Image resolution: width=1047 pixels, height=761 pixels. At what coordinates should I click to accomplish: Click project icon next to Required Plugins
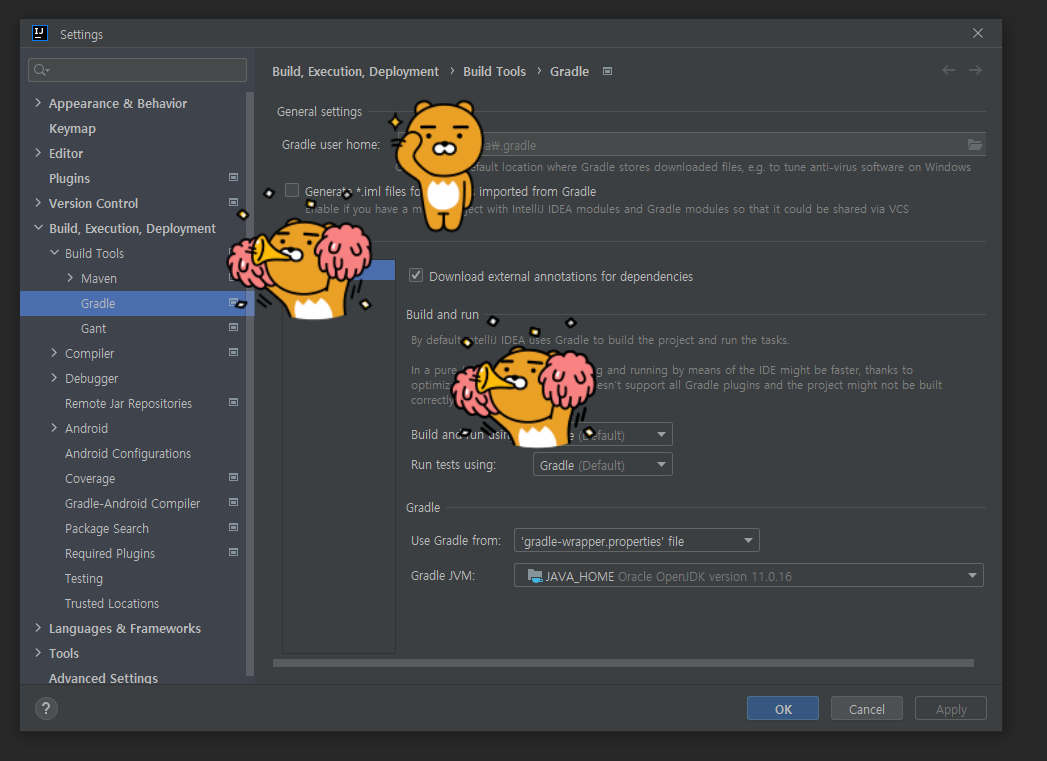tap(234, 552)
